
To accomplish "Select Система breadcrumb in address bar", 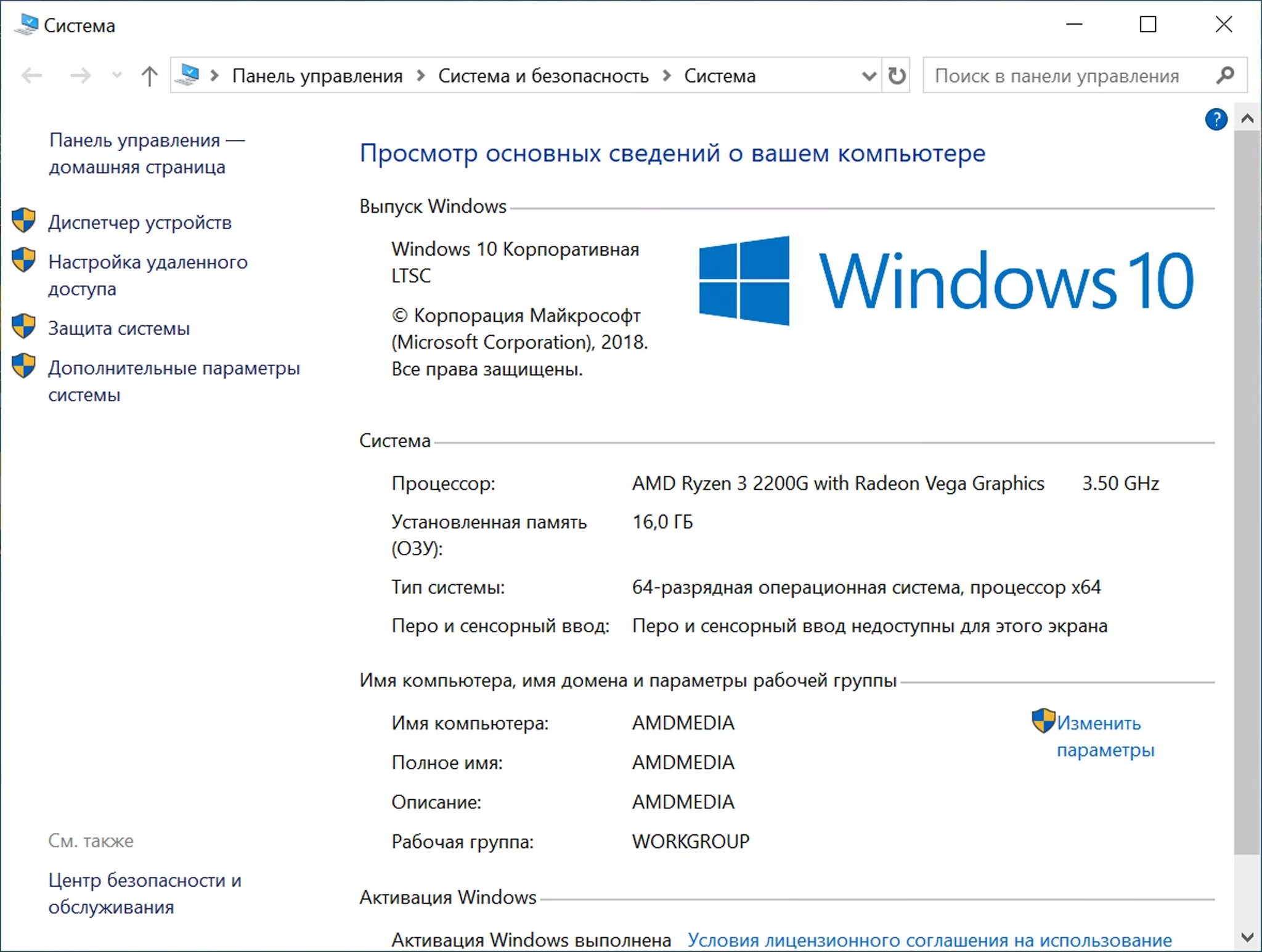I will (720, 76).
